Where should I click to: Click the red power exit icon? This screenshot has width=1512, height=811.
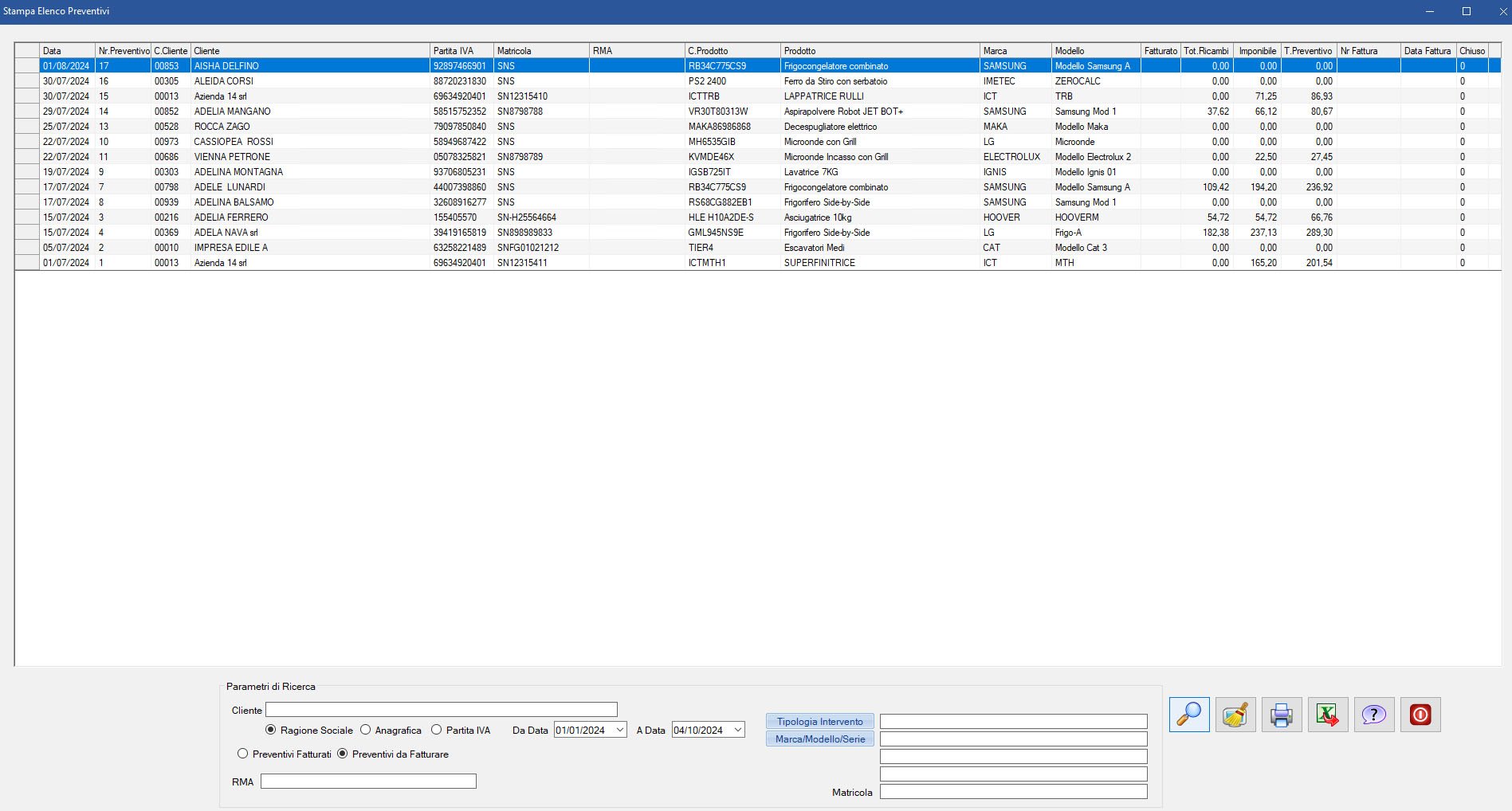(1420, 715)
